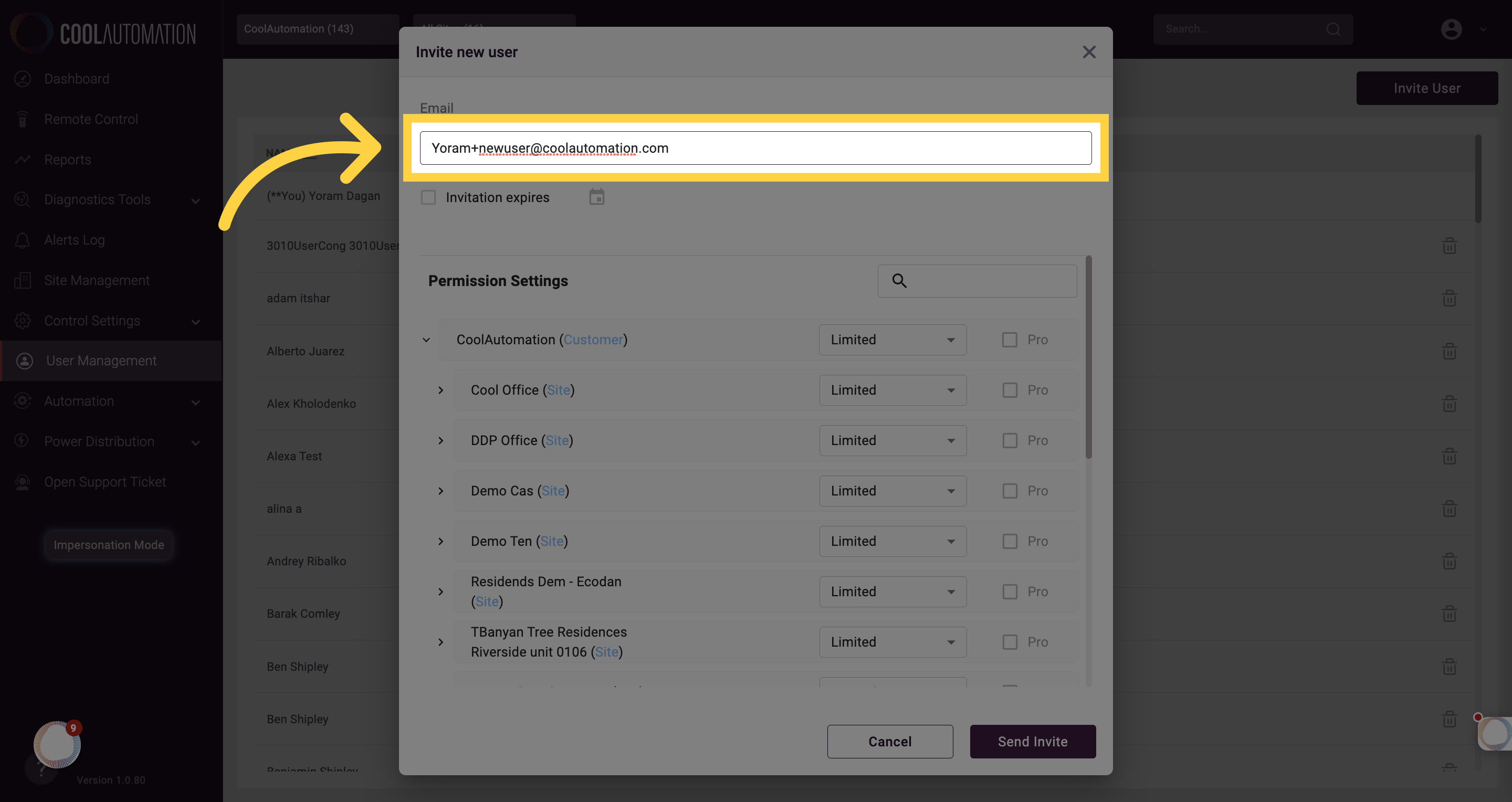Image resolution: width=1512 pixels, height=802 pixels.
Task: Open permission dropdown for Cool Office site
Action: (x=892, y=390)
